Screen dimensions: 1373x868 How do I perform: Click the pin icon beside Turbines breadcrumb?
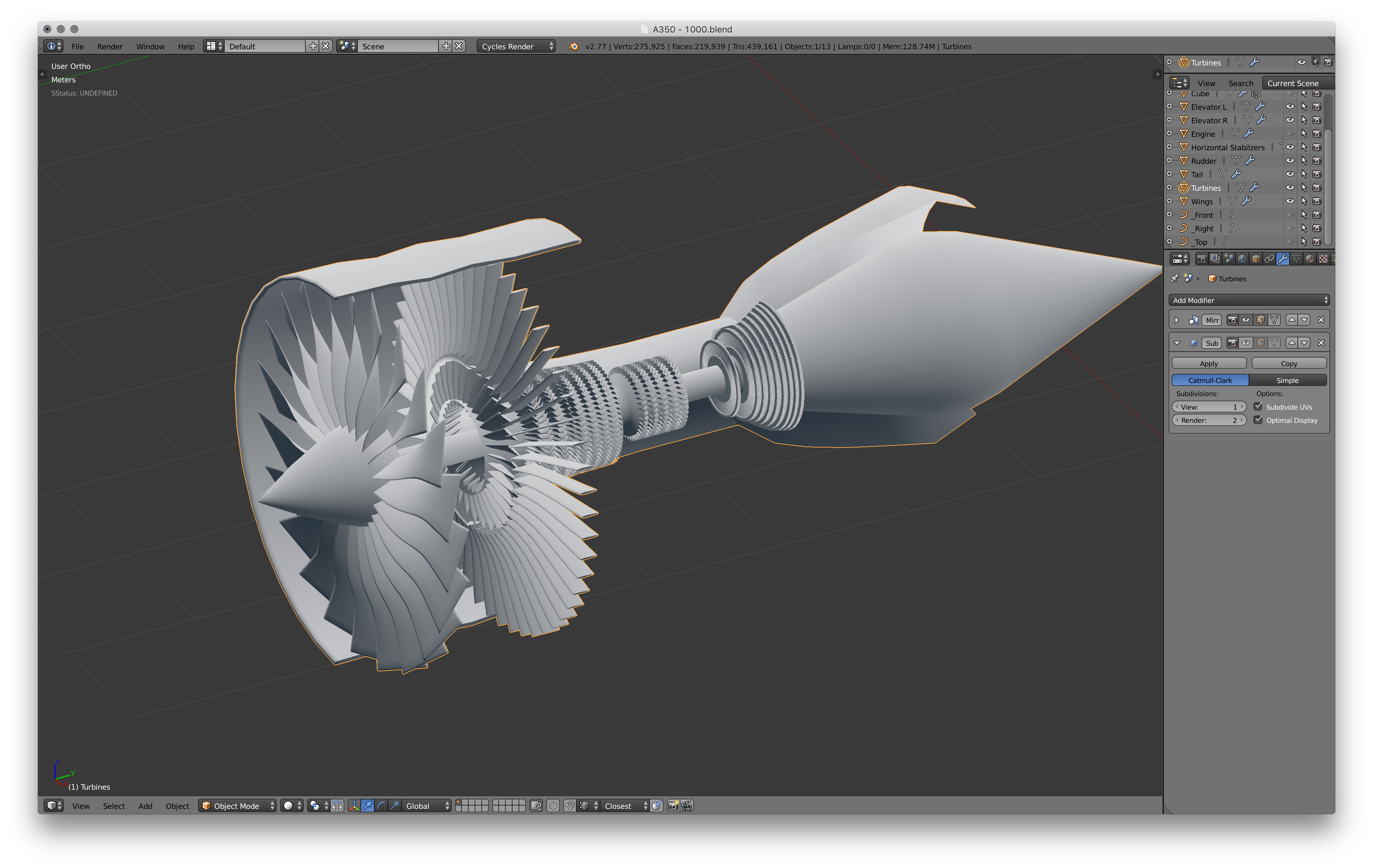point(1175,278)
